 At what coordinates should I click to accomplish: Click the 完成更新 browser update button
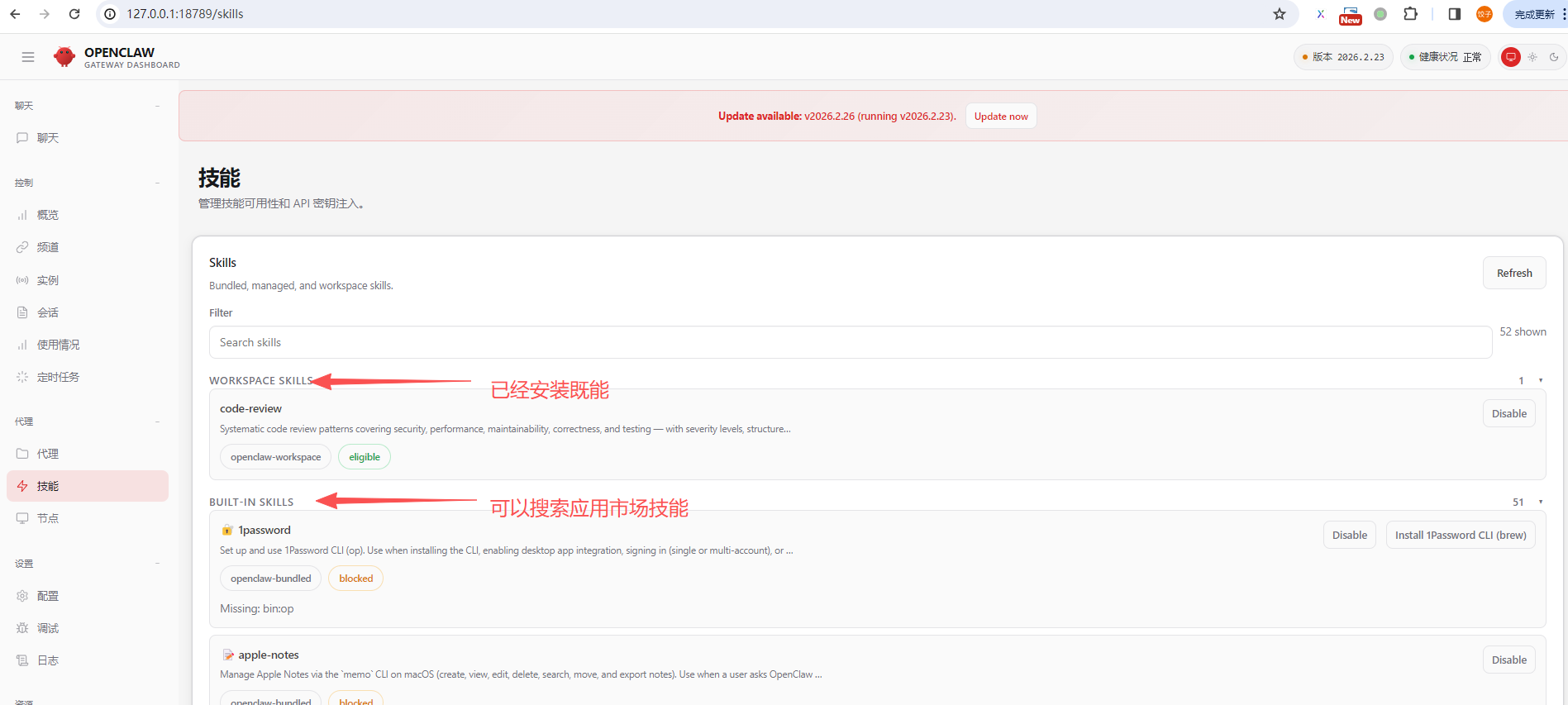(x=1536, y=14)
